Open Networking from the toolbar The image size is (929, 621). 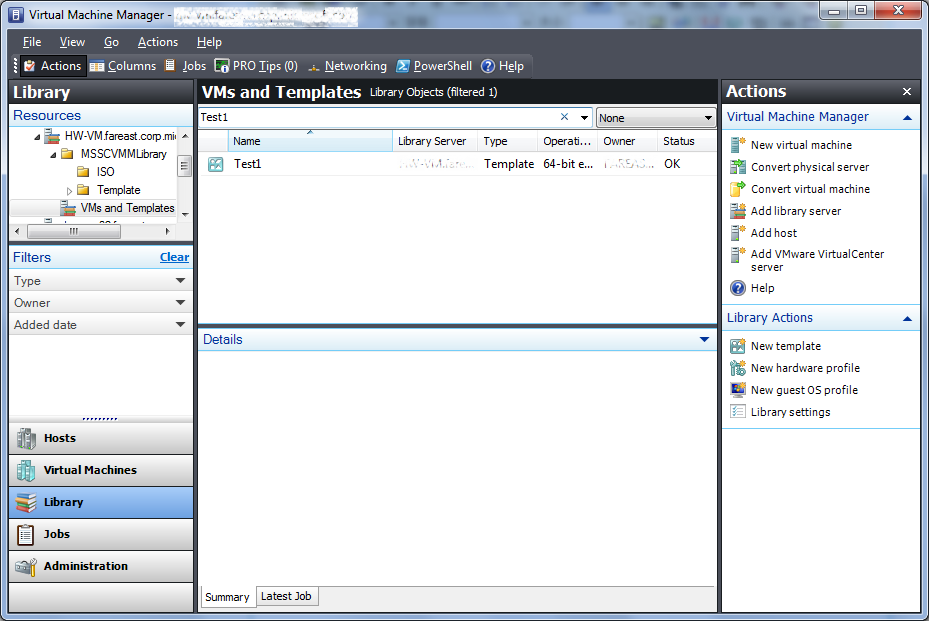click(347, 66)
